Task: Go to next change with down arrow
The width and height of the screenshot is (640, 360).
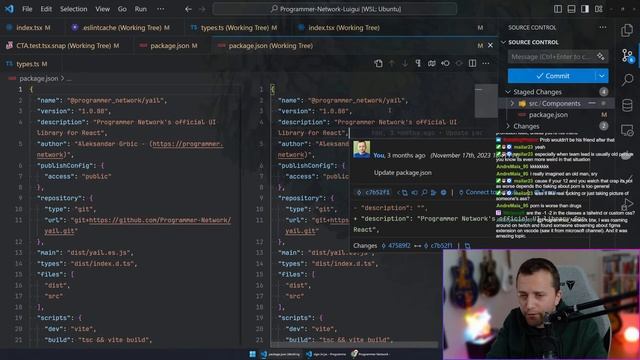Action: tap(405, 63)
